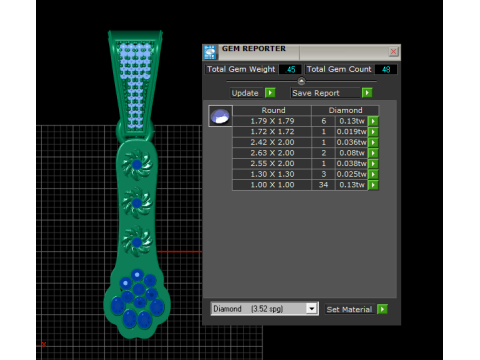
Task: Click green arrow for 1.00 X 1.00 row
Action: (x=373, y=185)
